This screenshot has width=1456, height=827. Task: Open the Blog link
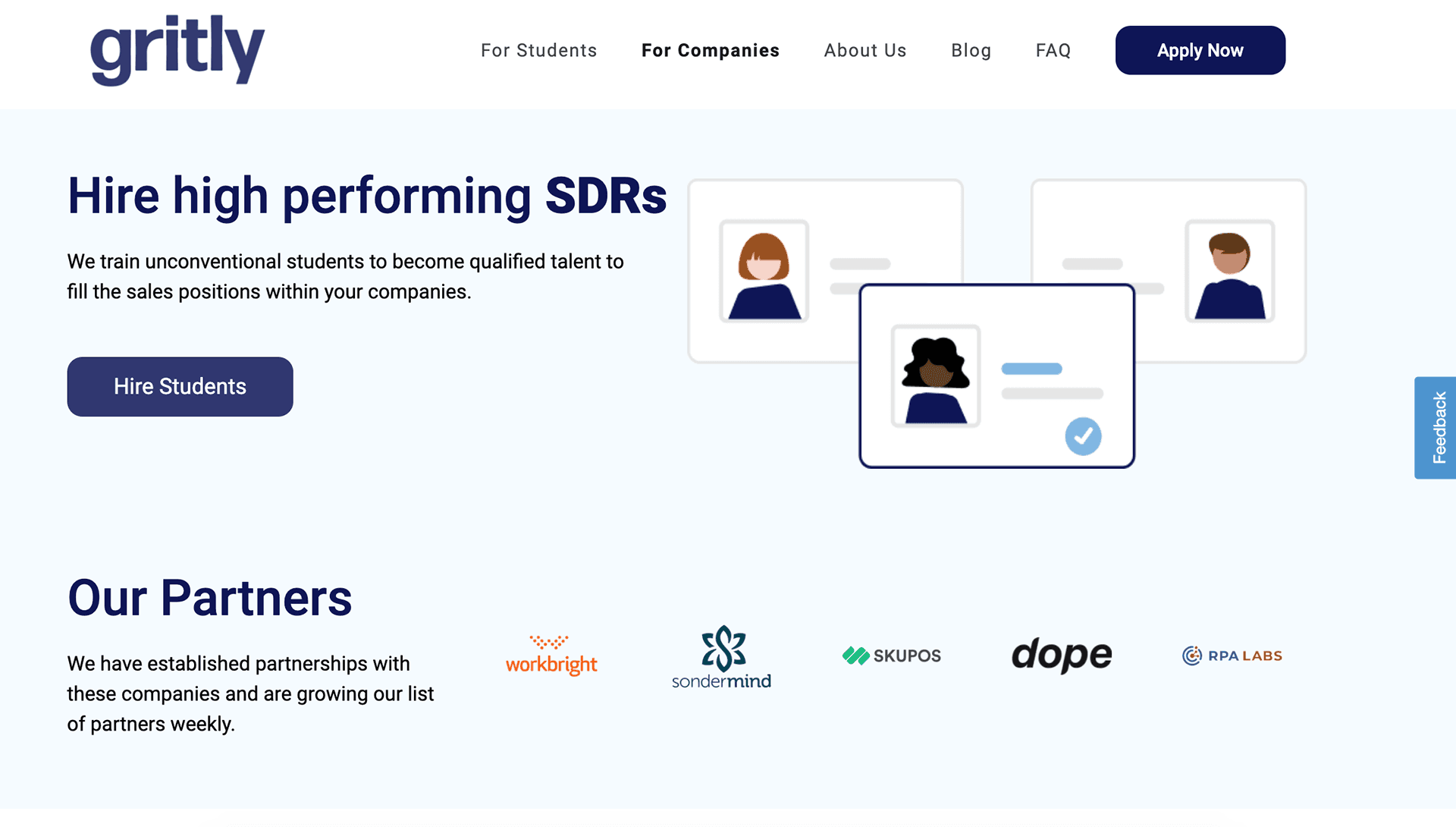coord(971,50)
